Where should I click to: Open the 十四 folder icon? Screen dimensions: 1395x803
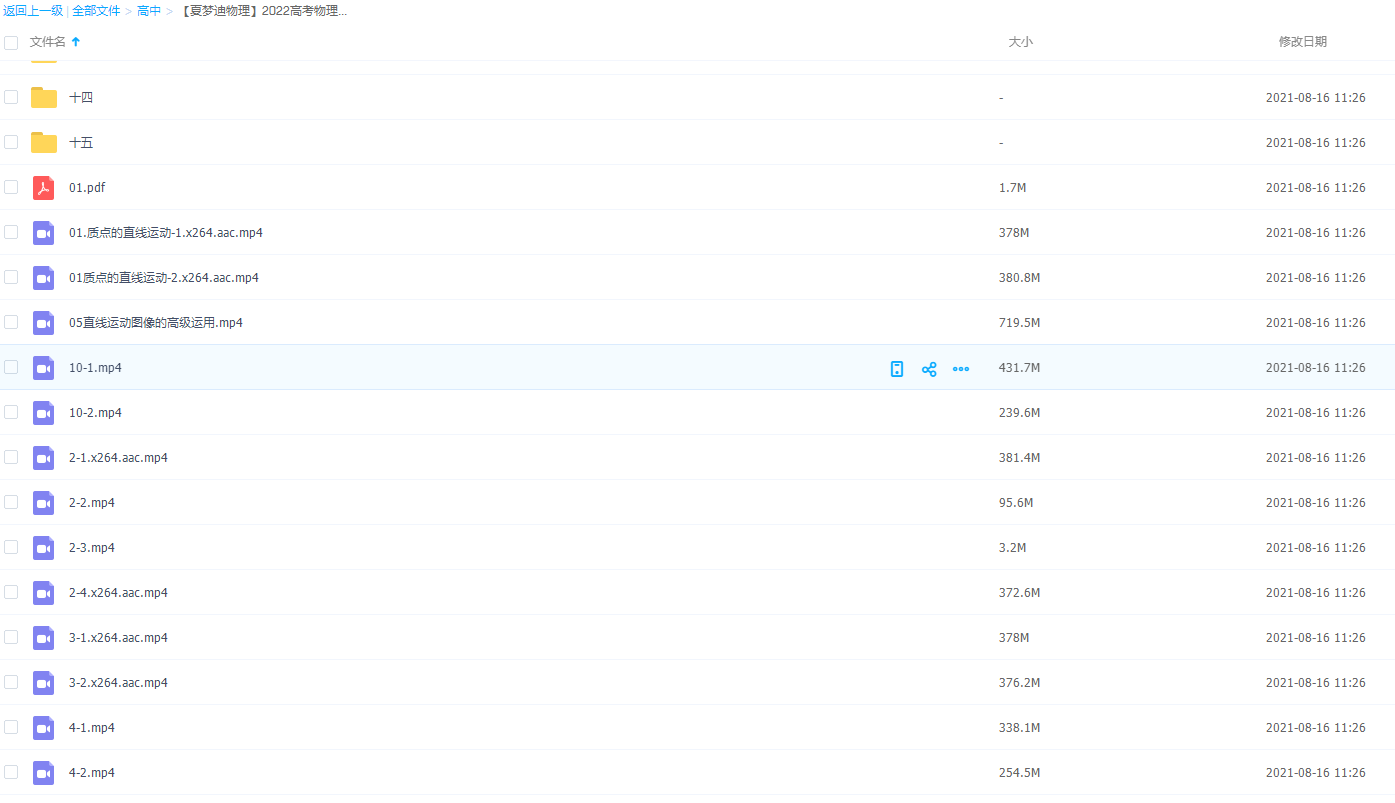(44, 98)
